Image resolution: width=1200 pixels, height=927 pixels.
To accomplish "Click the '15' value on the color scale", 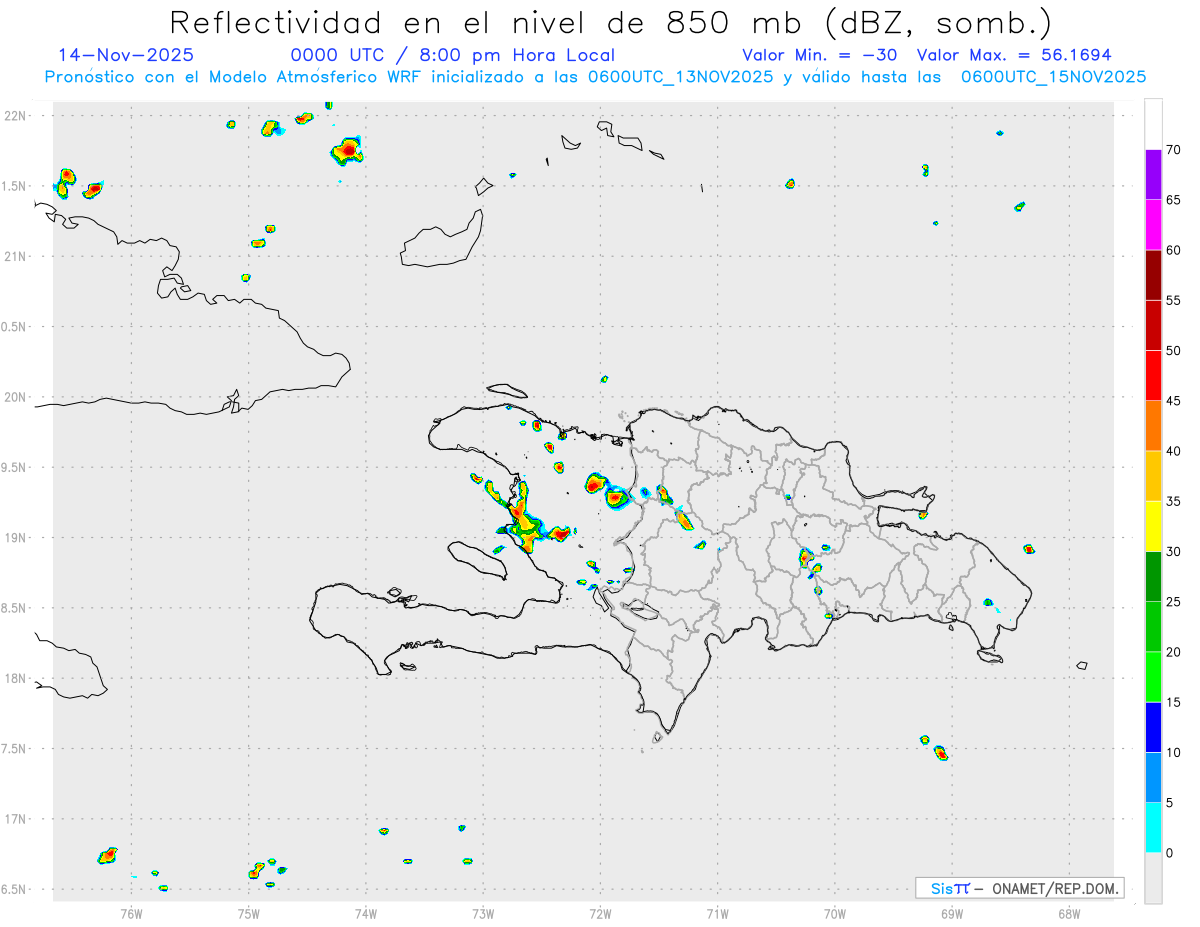I will coord(1173,702).
